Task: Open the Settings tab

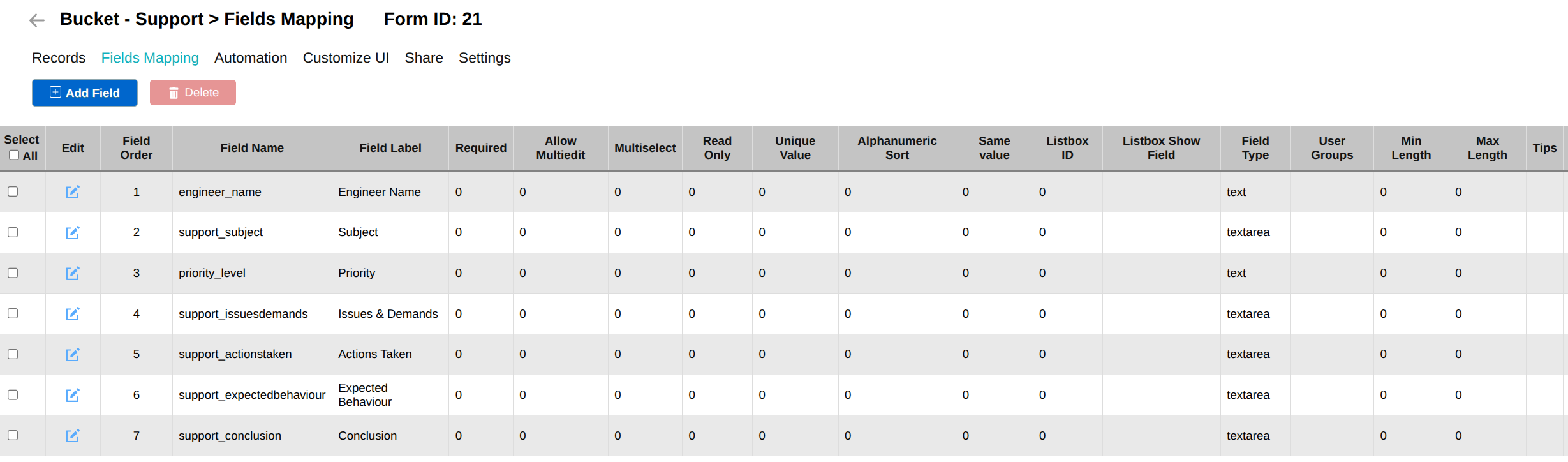Action: click(484, 58)
